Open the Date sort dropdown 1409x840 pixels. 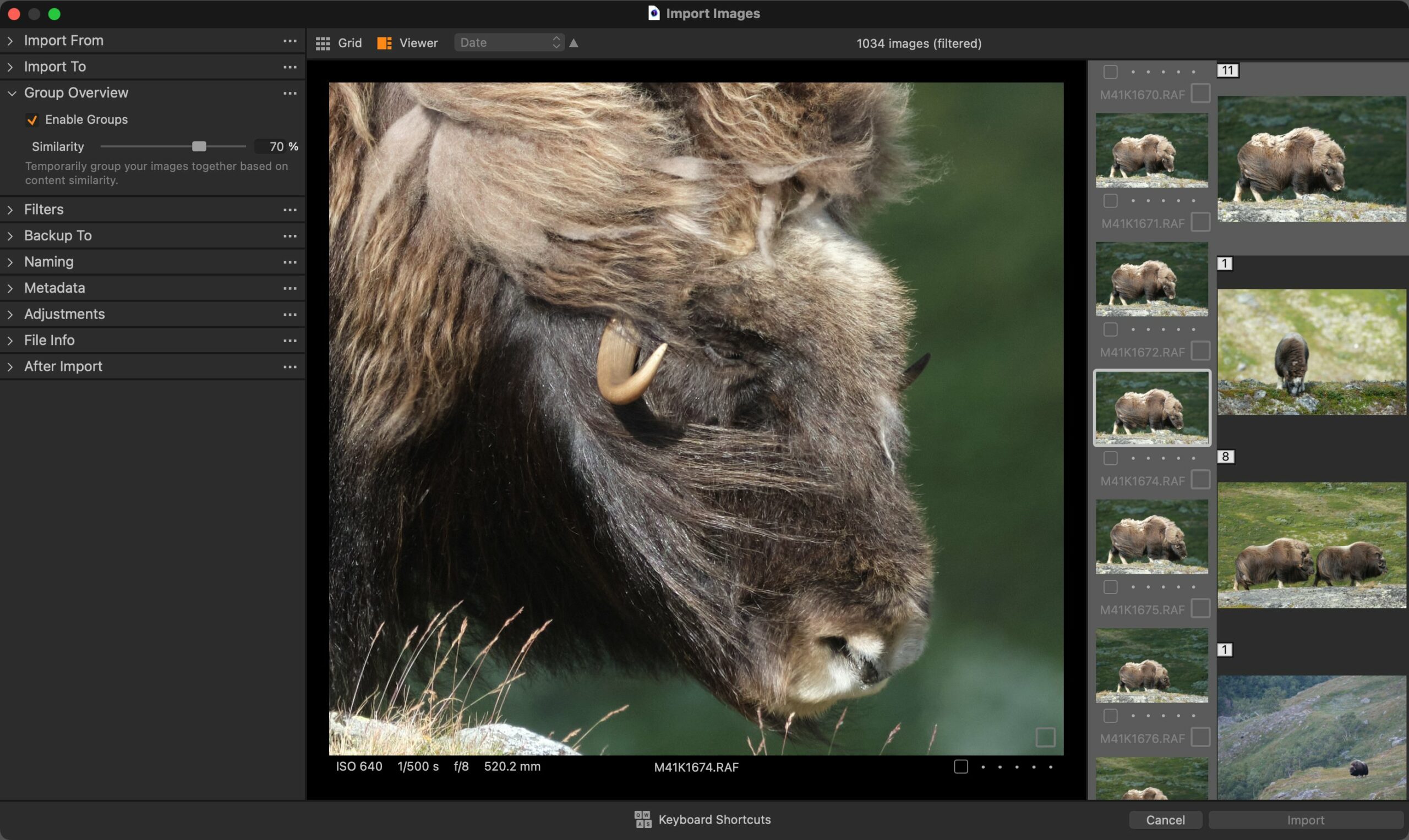pyautogui.click(x=509, y=42)
